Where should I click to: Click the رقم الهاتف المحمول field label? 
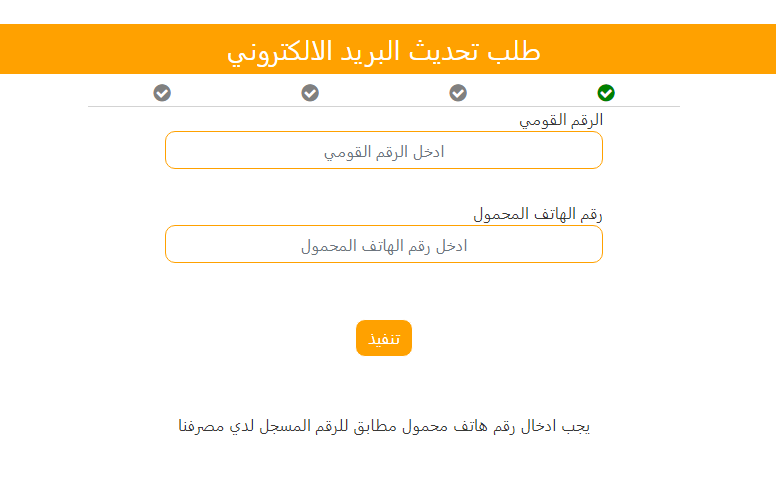coord(538,214)
